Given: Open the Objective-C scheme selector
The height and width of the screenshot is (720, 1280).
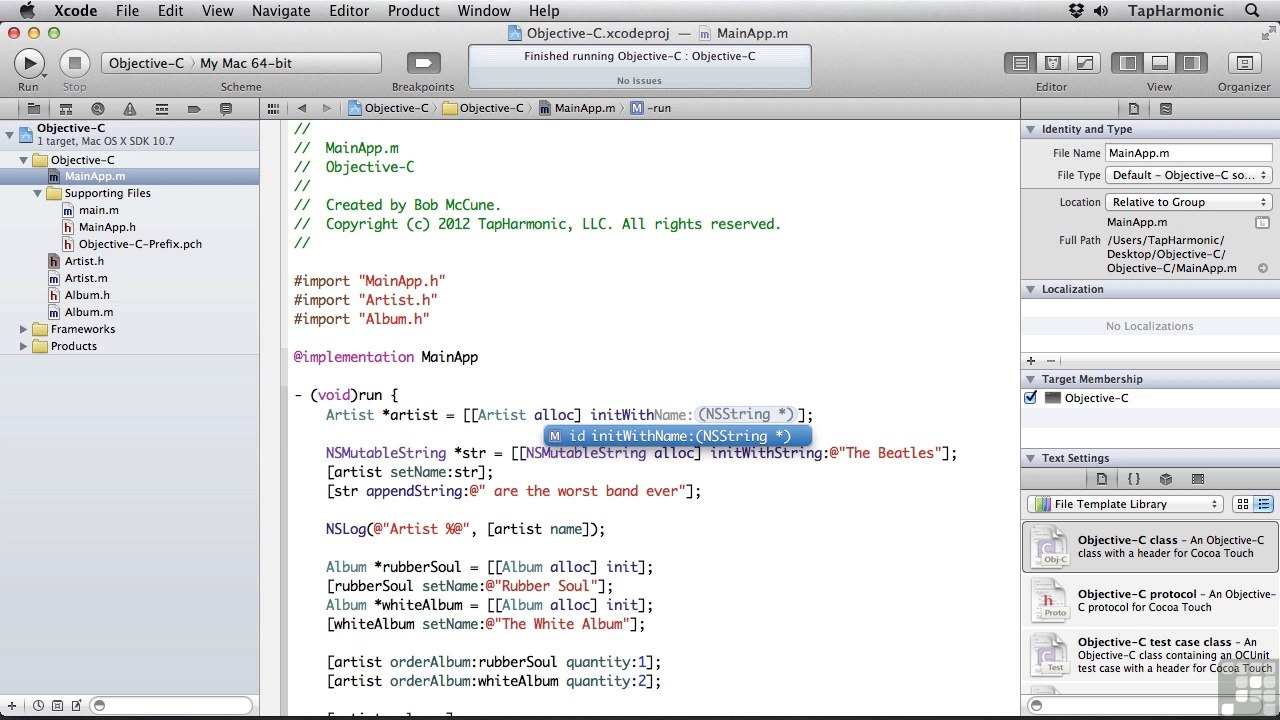Looking at the screenshot, I should point(146,63).
